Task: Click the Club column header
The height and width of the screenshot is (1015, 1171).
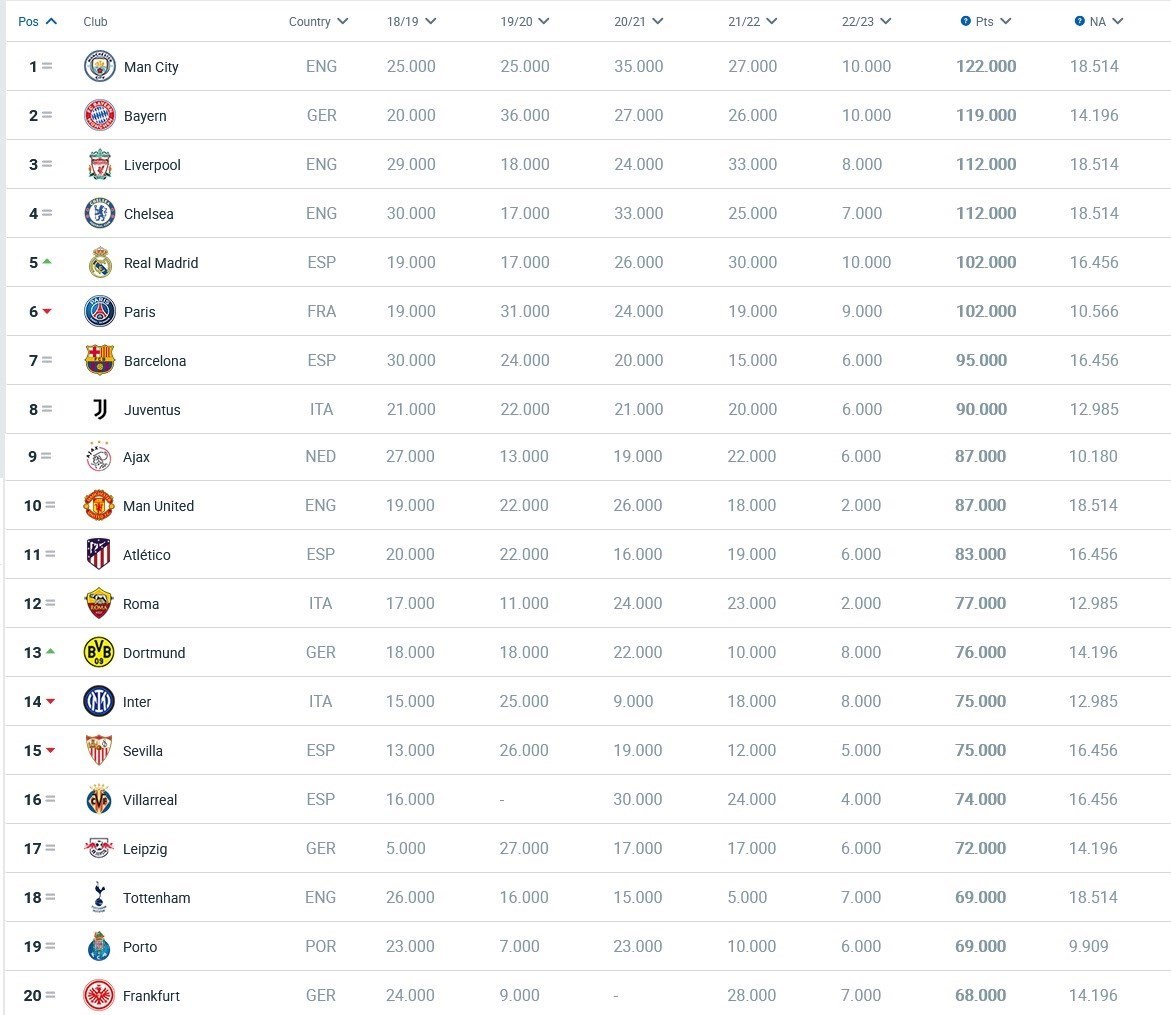Action: click(x=95, y=22)
